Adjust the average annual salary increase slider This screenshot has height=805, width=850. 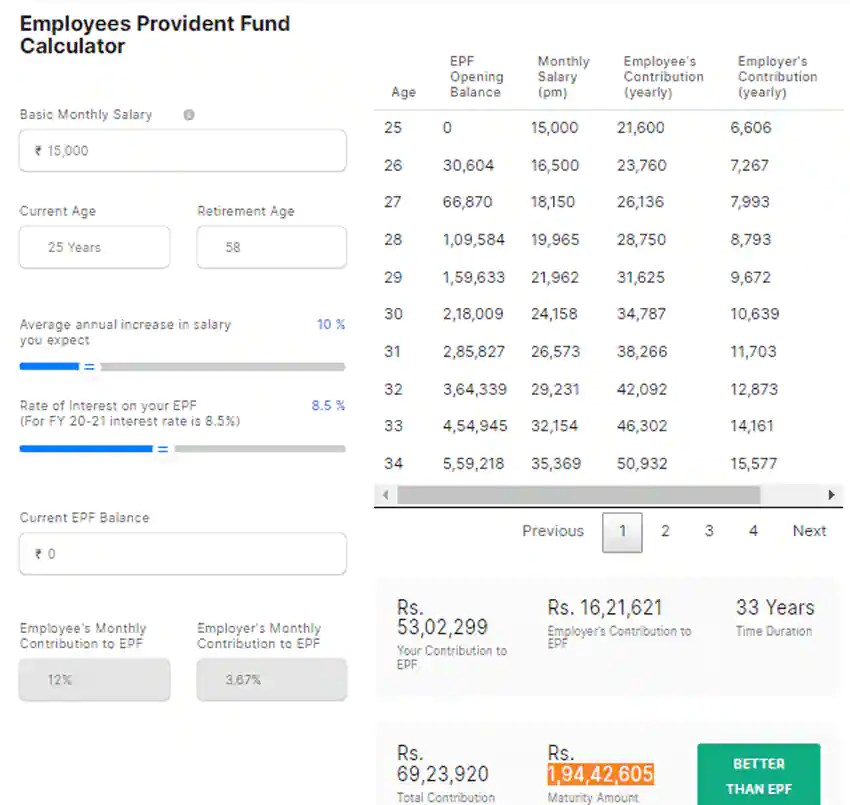tap(90, 366)
